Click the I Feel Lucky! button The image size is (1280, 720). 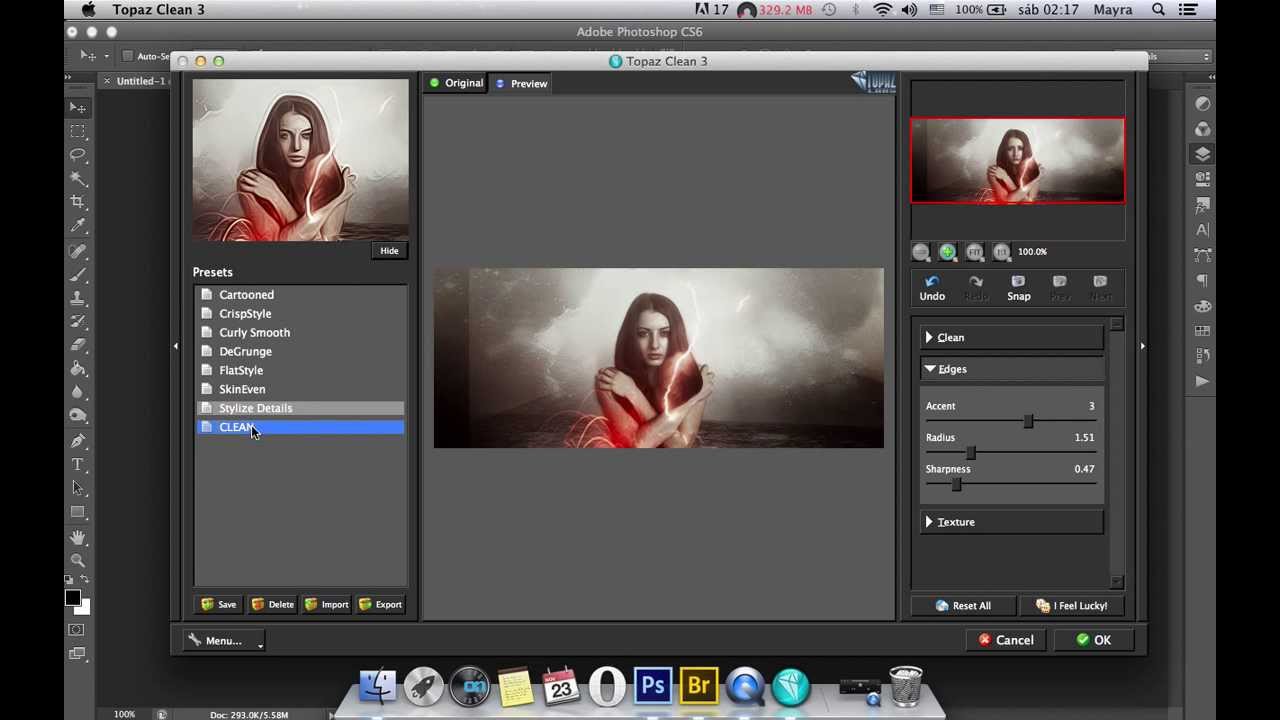click(1071, 606)
